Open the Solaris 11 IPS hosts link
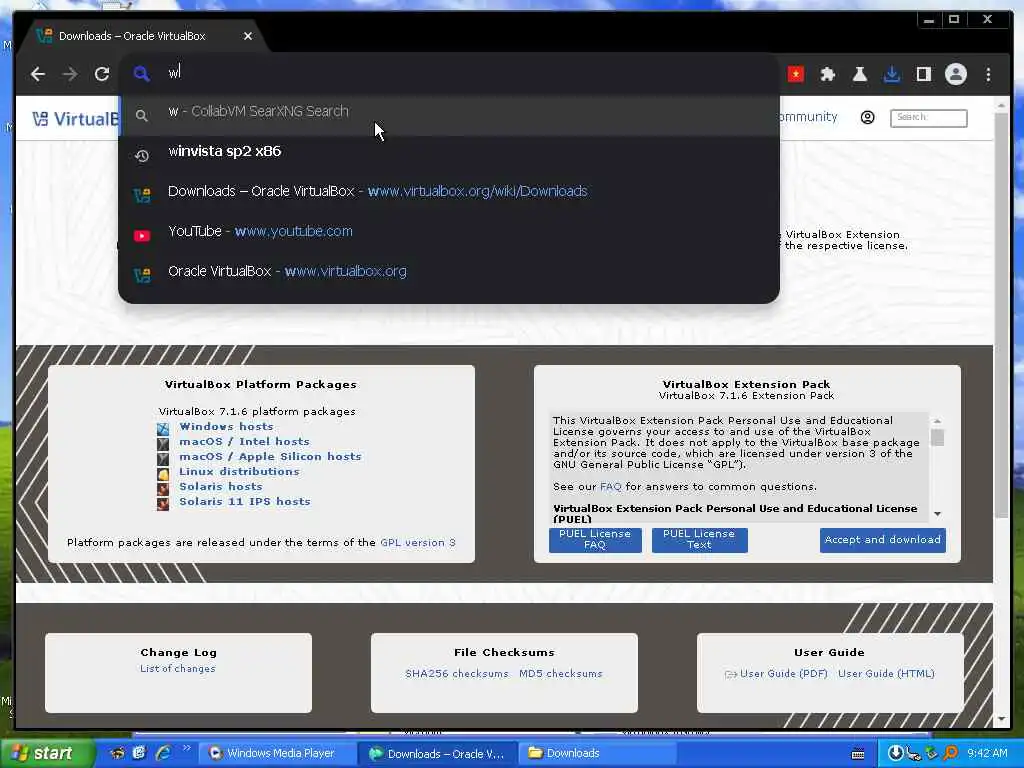This screenshot has height=768, width=1024. 245,502
